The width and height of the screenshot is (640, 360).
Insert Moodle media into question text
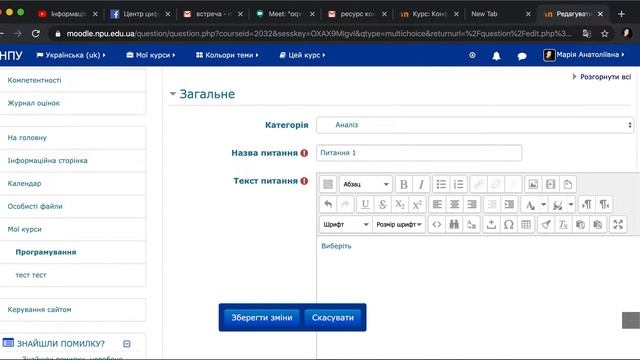550,184
